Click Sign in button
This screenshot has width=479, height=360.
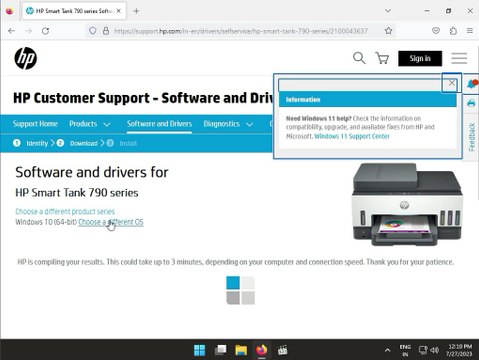coord(420,58)
